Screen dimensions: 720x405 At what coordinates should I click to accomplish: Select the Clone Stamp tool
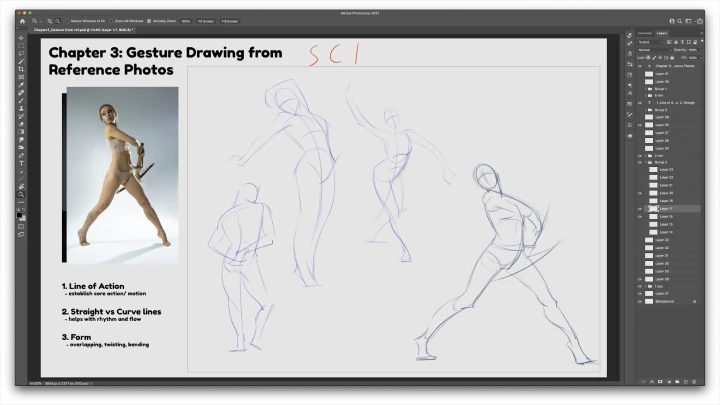click(x=21, y=108)
